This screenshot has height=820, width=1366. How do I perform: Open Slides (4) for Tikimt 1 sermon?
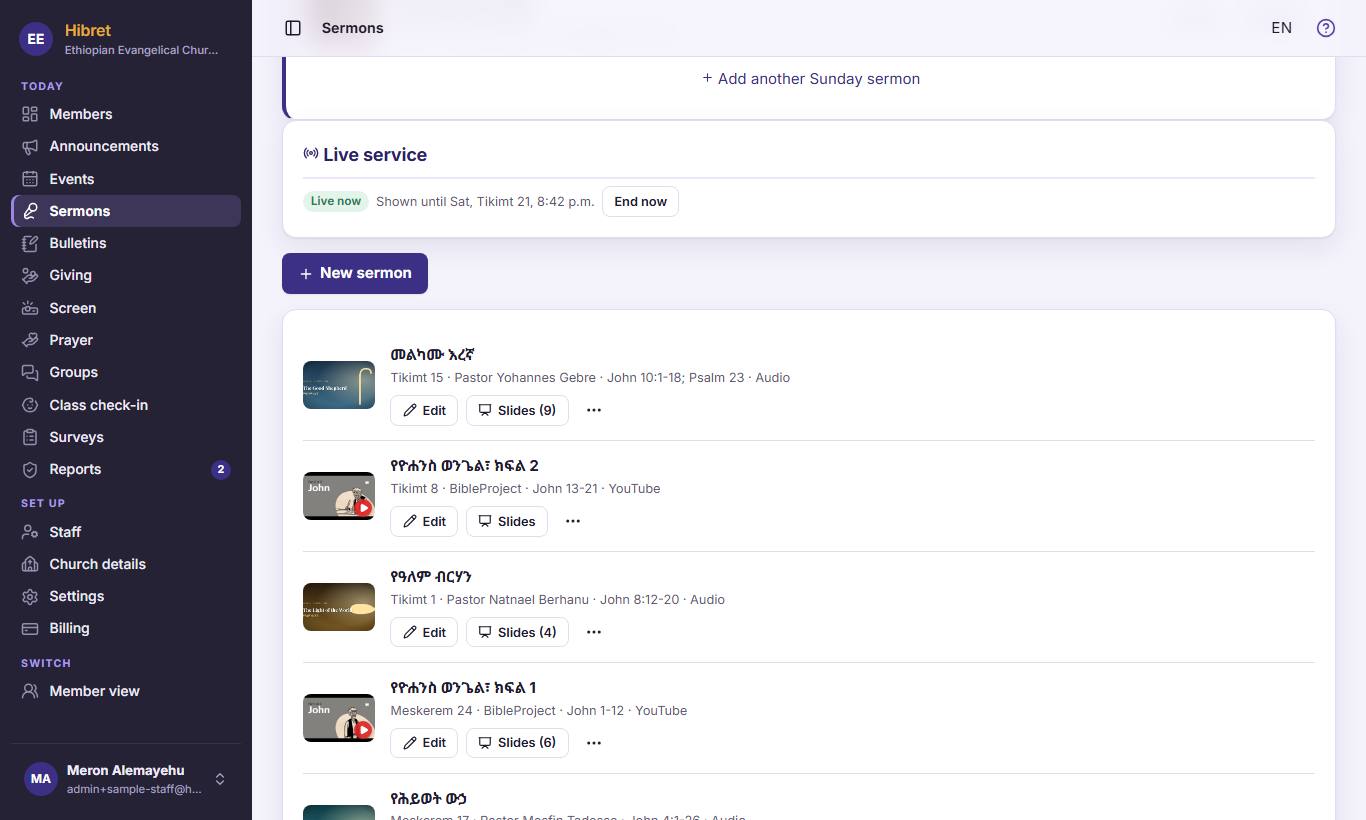click(x=517, y=632)
